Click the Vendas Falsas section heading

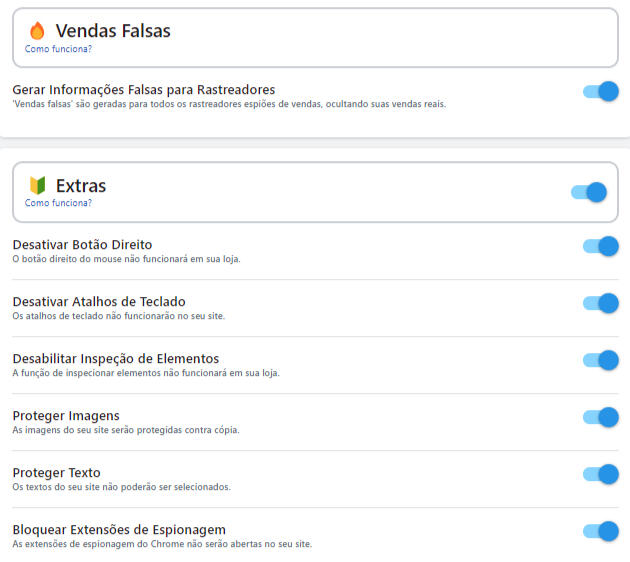coord(113,31)
